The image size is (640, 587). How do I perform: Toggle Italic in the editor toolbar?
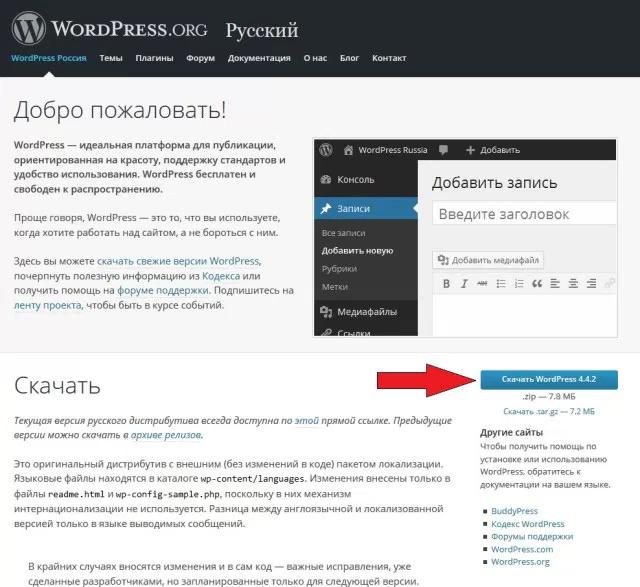tap(464, 284)
